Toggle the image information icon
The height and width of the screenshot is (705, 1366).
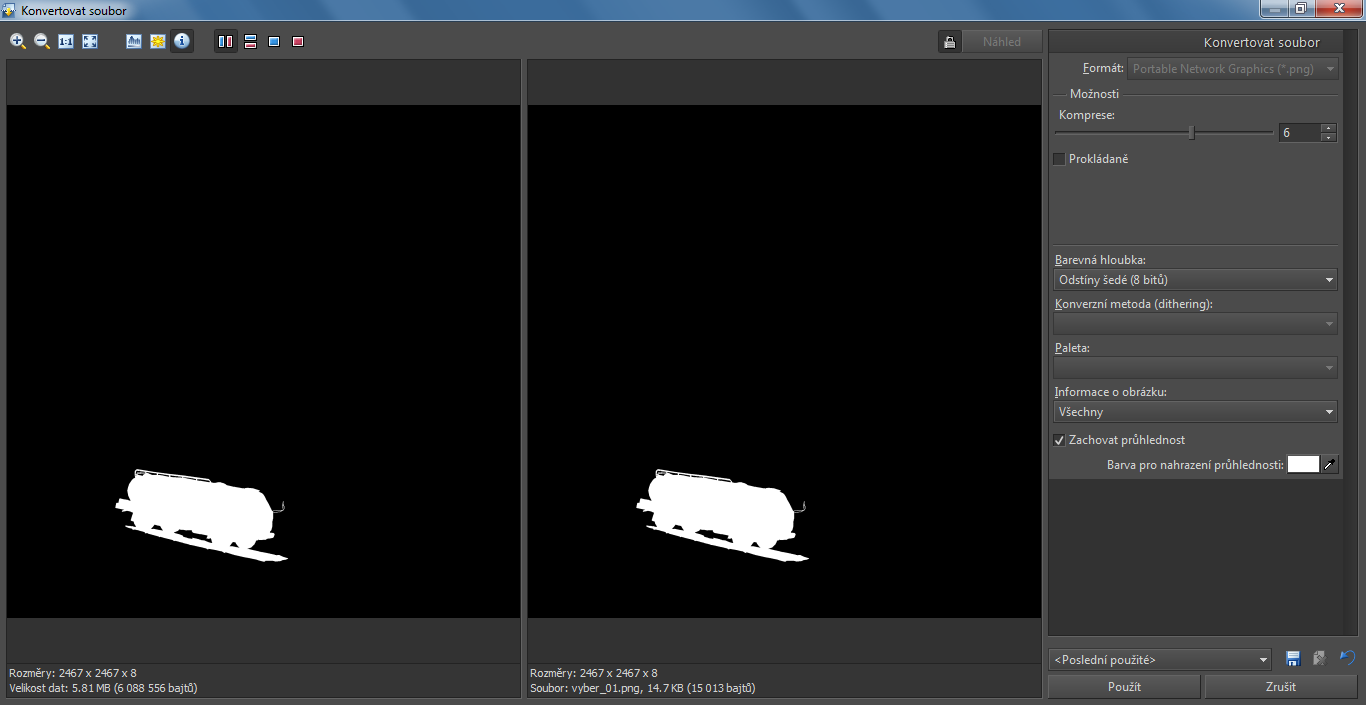[182, 41]
